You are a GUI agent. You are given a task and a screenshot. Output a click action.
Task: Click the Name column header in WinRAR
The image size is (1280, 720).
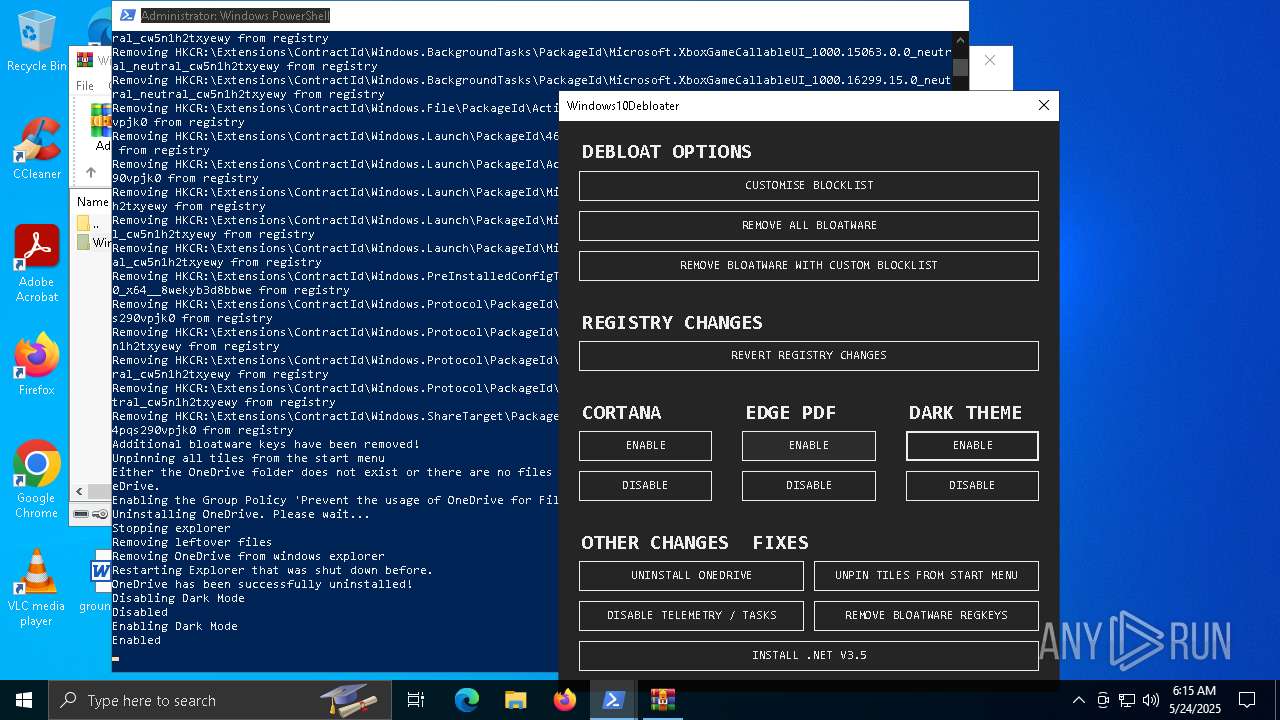(92, 202)
